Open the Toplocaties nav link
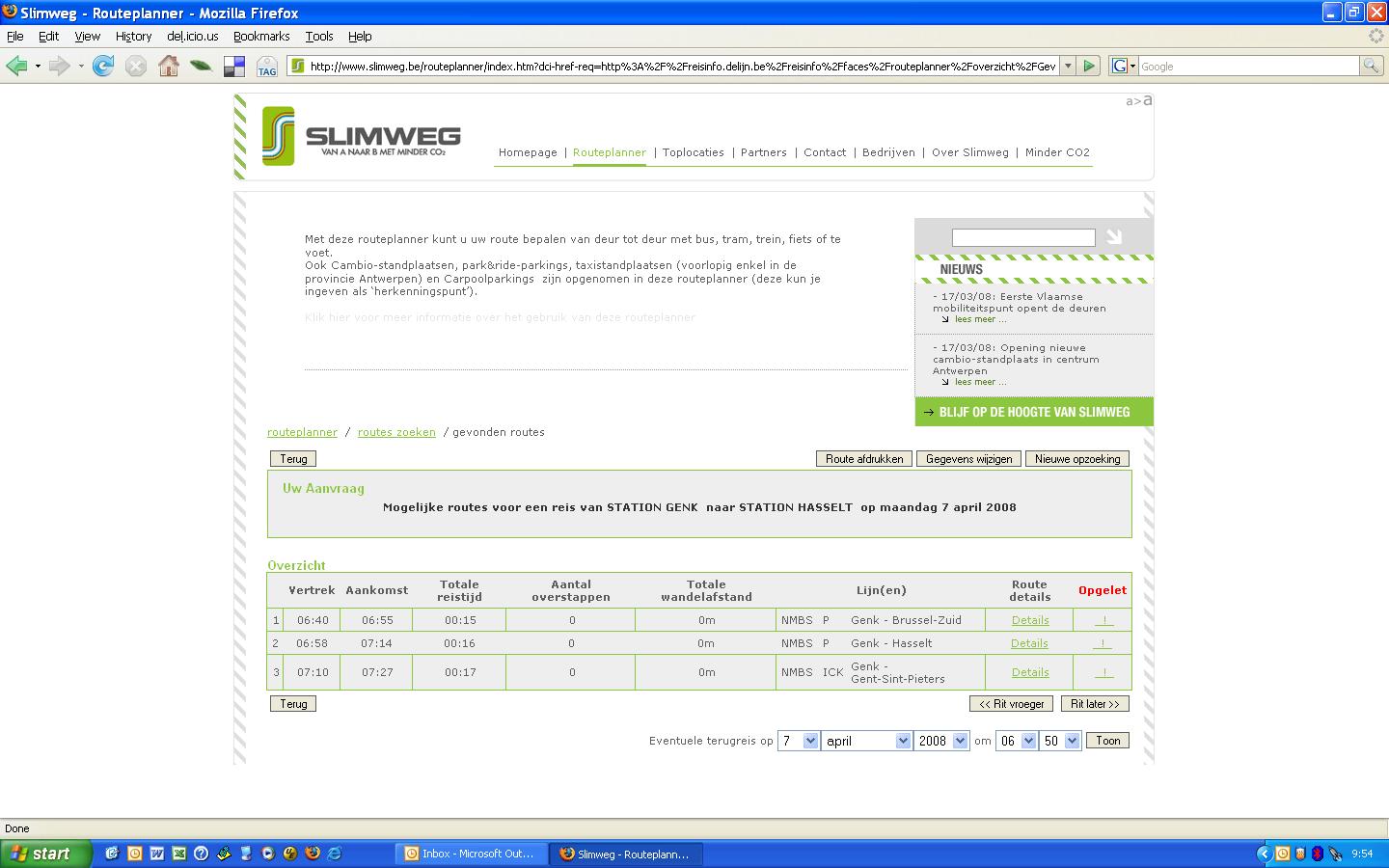This screenshot has width=1389, height=868. 694,152
